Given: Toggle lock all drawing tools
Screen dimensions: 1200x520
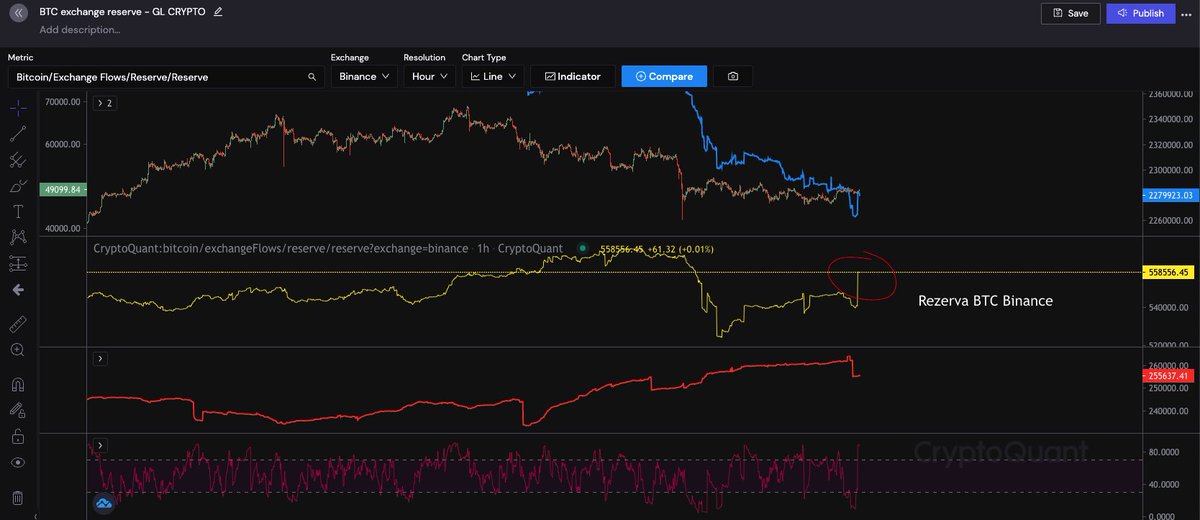Looking at the screenshot, I should point(18,437).
